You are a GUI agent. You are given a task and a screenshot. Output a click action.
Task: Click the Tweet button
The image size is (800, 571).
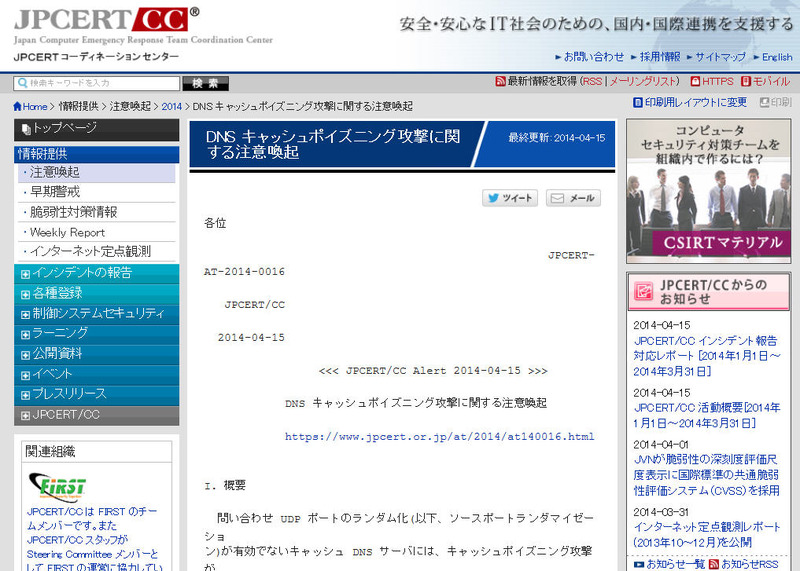coord(511,198)
